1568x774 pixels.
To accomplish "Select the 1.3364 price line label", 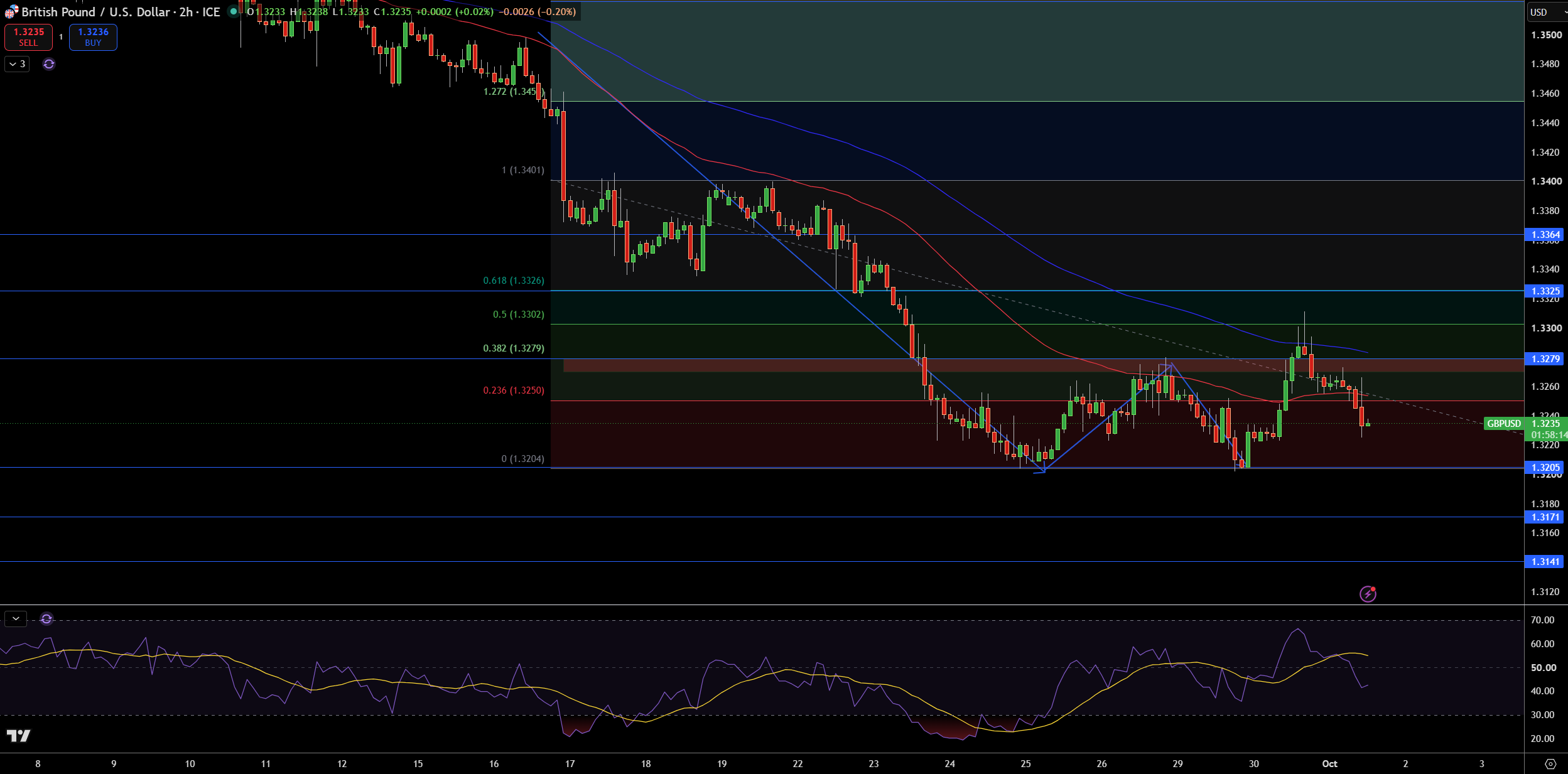I will [1544, 235].
